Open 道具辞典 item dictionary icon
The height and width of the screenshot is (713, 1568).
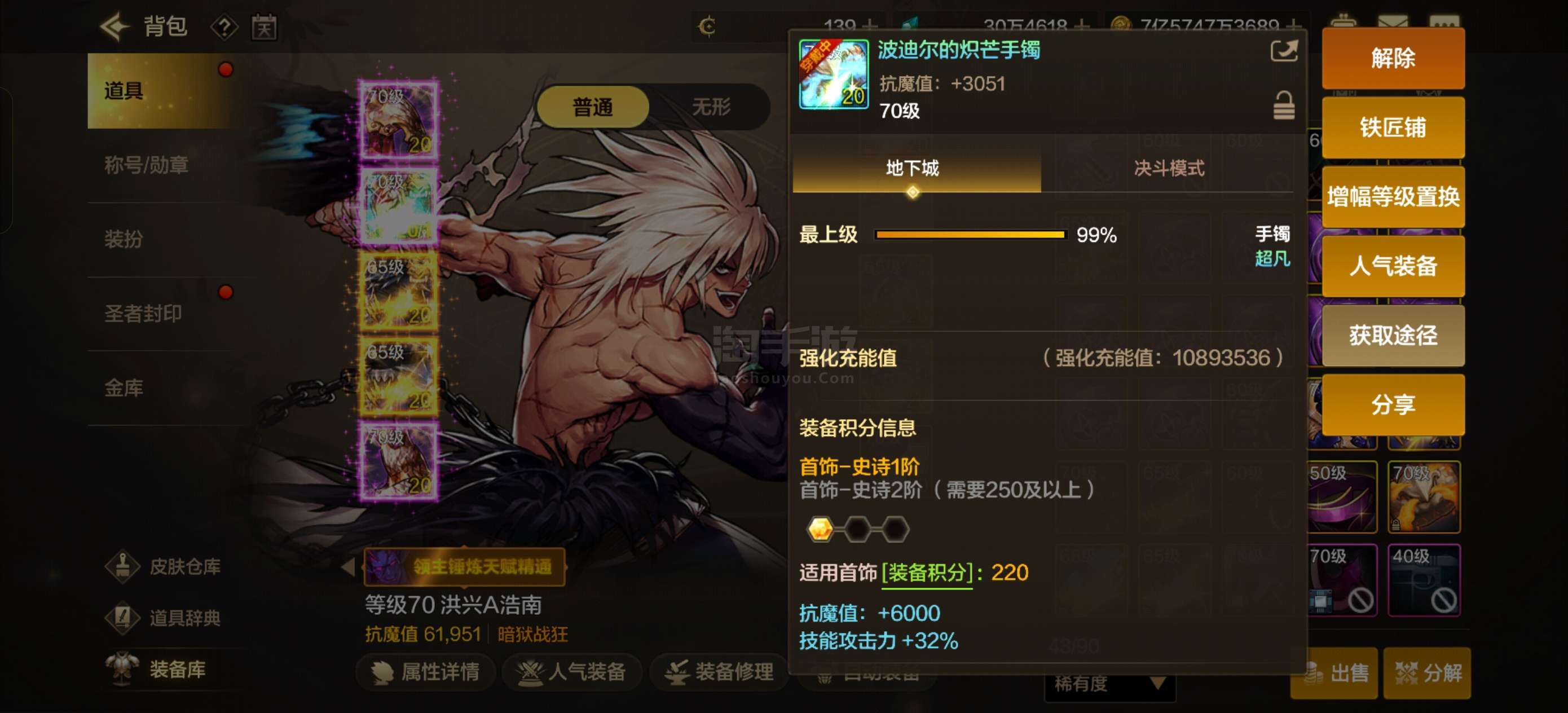click(122, 618)
